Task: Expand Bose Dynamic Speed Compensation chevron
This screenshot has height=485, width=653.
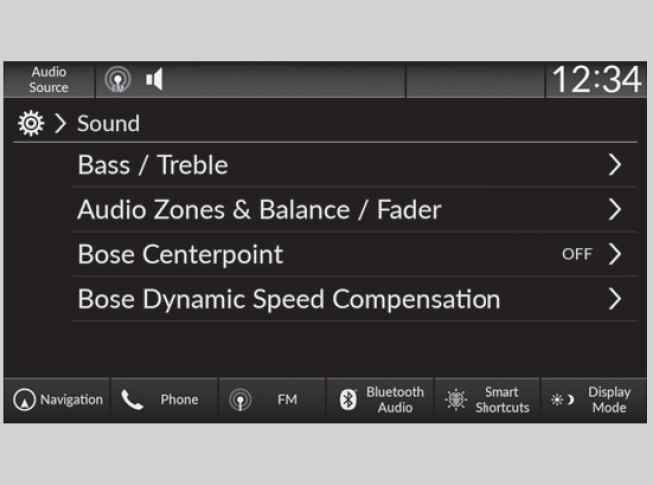Action: click(615, 299)
